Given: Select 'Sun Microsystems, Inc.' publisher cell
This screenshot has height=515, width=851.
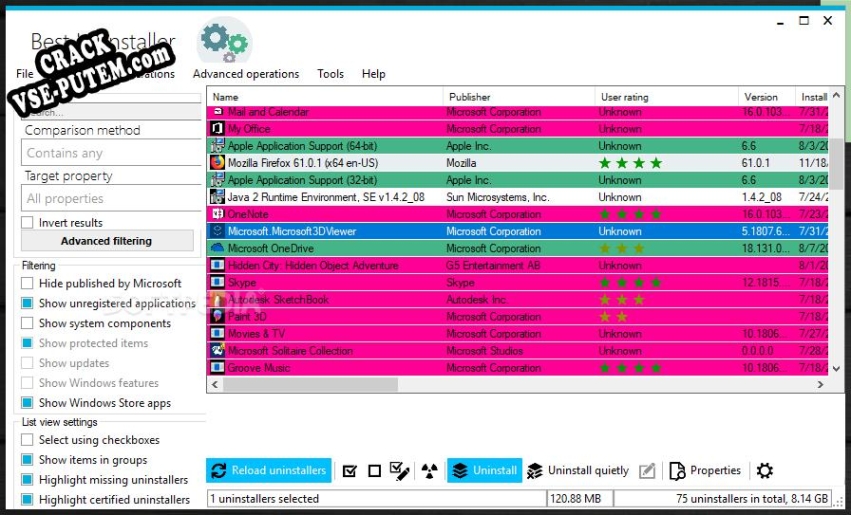Looking at the screenshot, I should point(498,197).
